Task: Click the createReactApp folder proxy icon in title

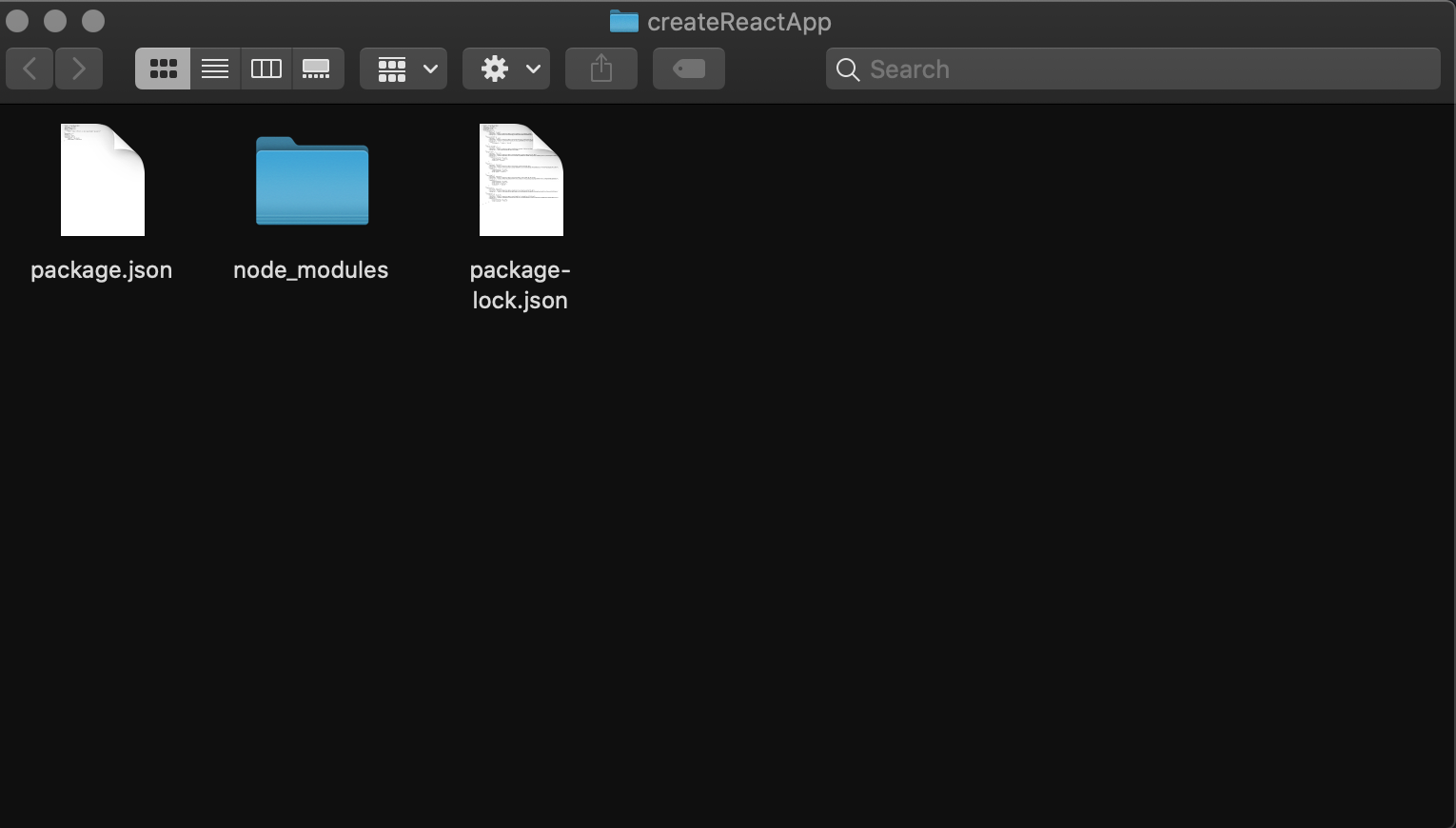Action: [x=624, y=21]
